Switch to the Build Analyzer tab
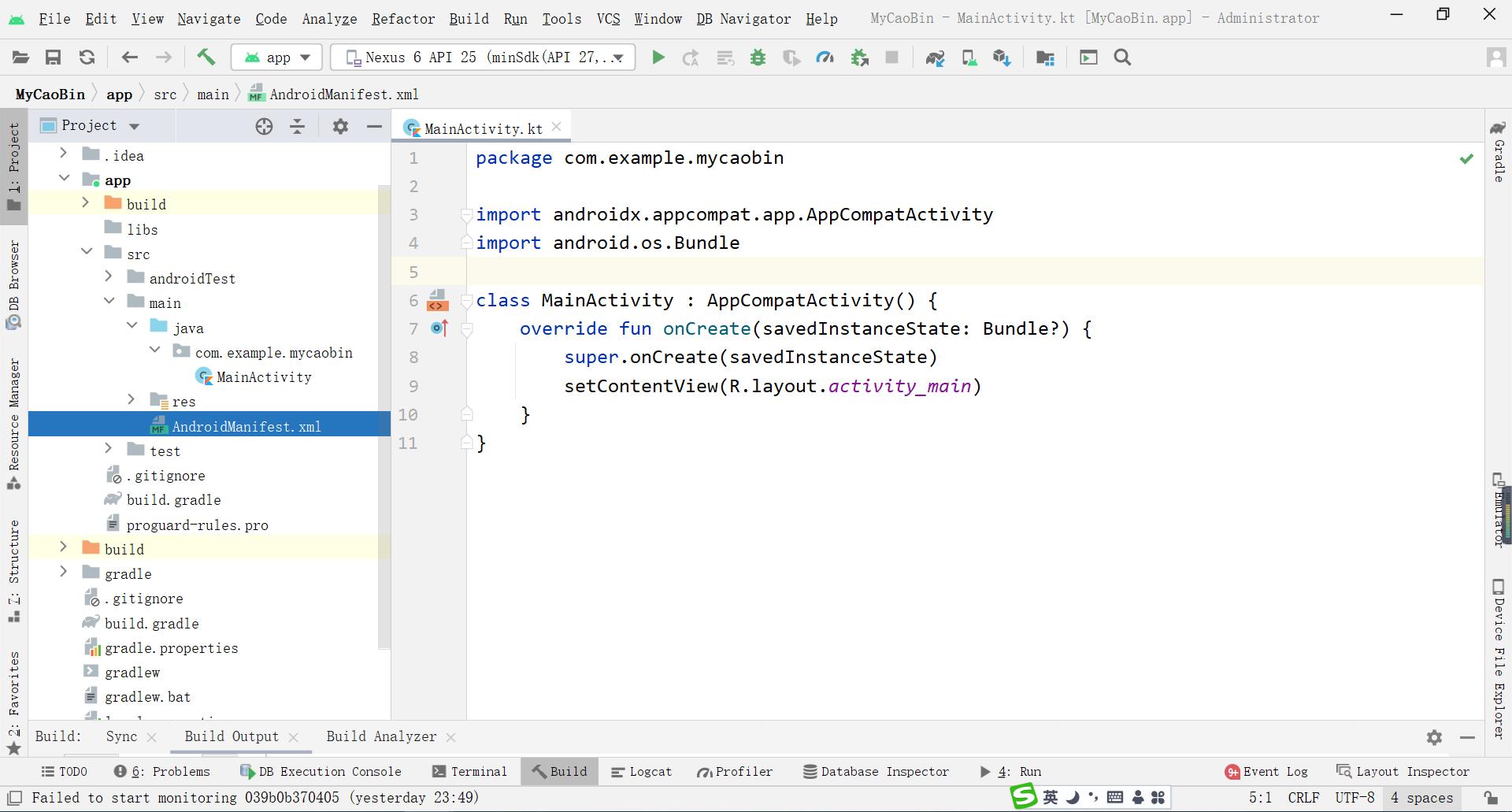 [x=381, y=736]
